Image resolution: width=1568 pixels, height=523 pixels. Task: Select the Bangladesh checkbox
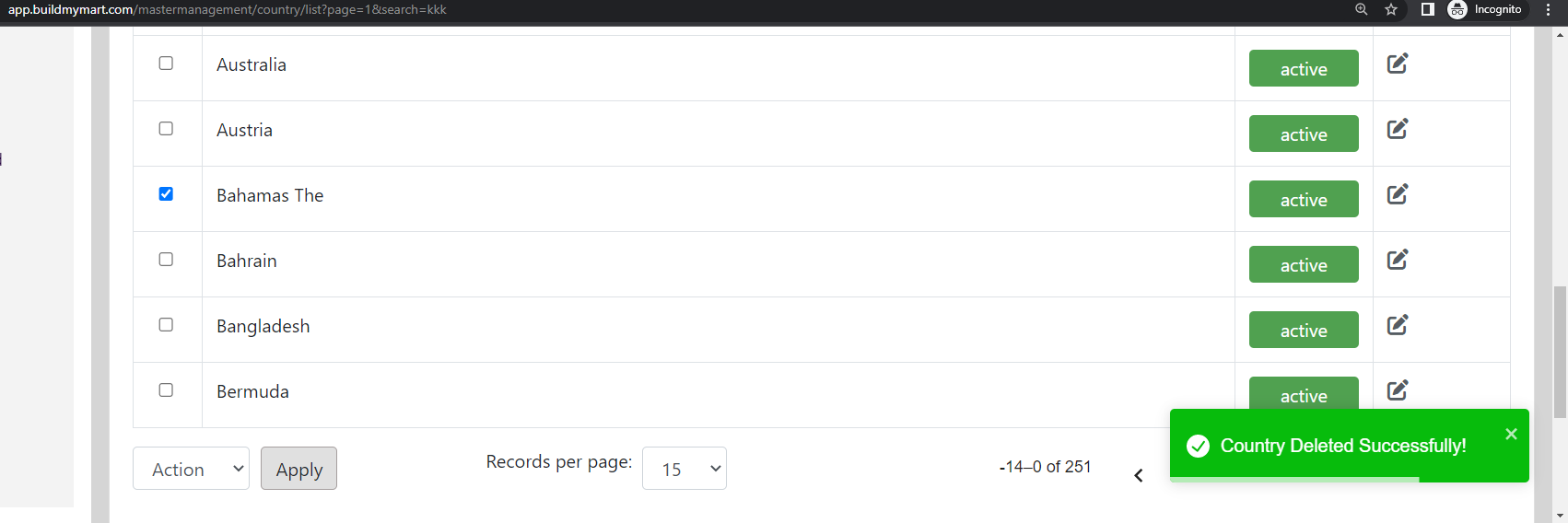(166, 325)
